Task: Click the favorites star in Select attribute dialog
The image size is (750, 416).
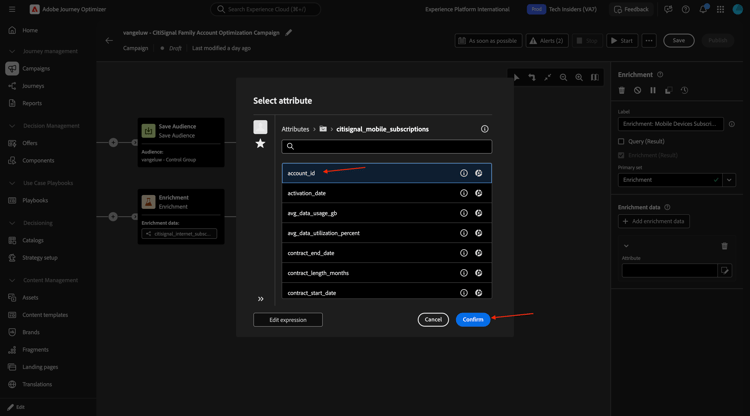Action: pos(260,143)
